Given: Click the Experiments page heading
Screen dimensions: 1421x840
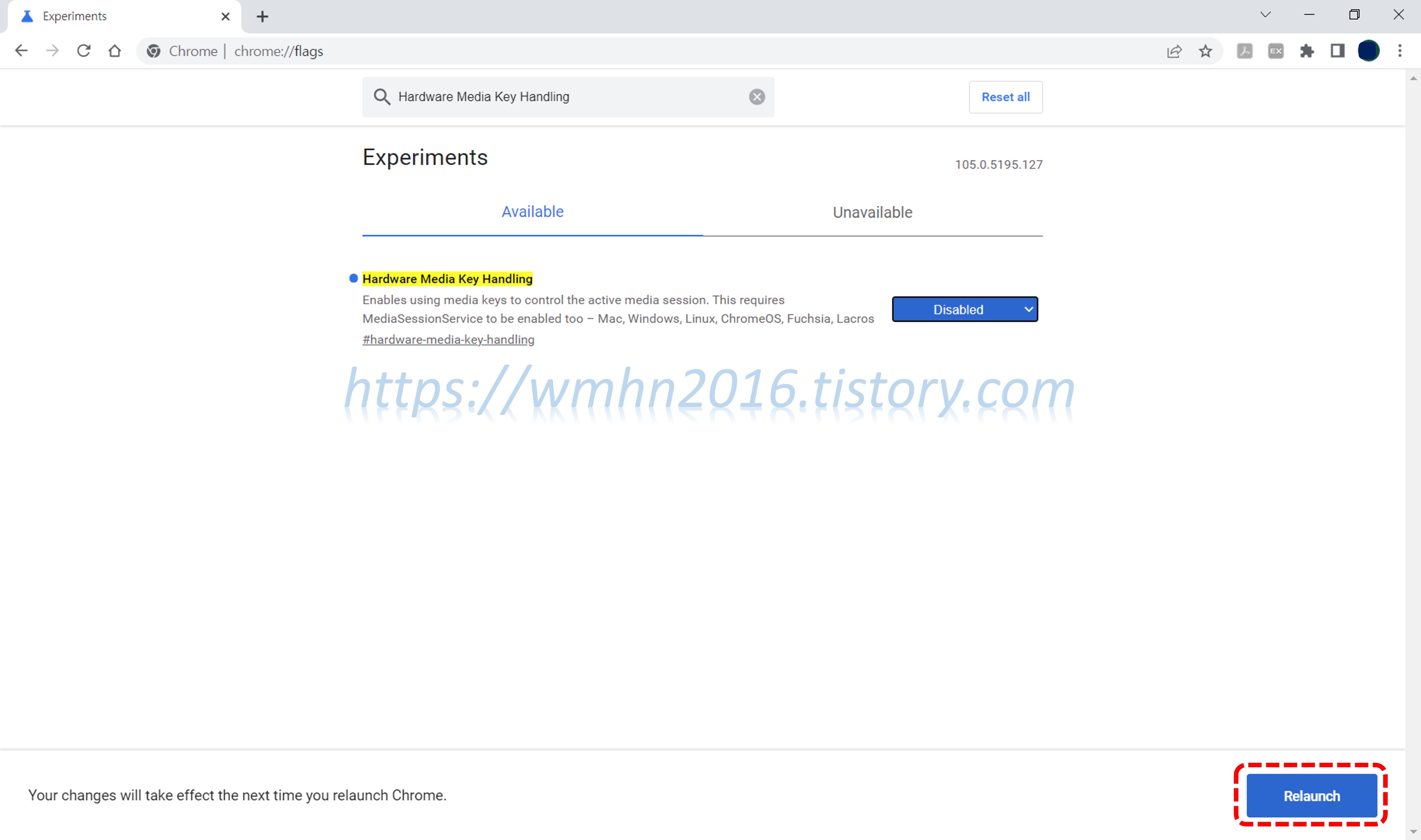Looking at the screenshot, I should [x=425, y=157].
